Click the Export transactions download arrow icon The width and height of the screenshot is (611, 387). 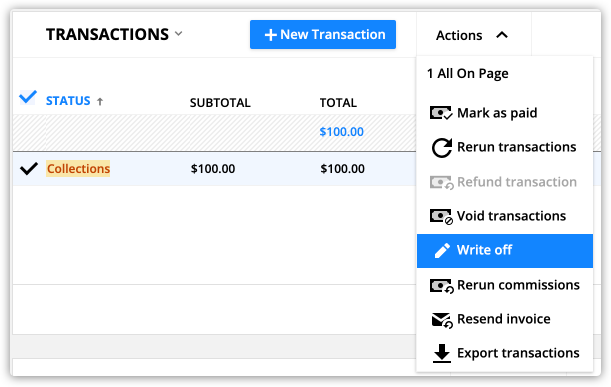[x=442, y=353]
